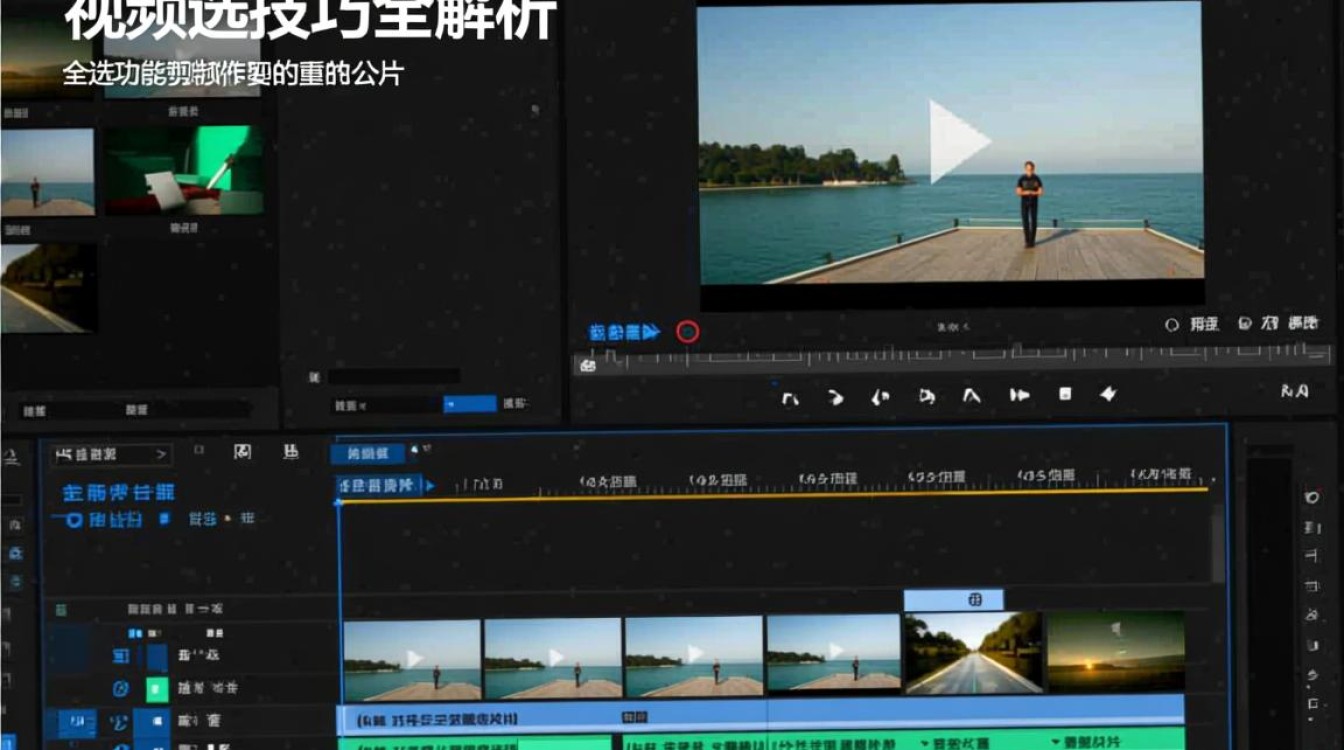The image size is (1344, 750).
Task: Select the man-on-pier thumbnail in the media bin
Action: click(48, 171)
